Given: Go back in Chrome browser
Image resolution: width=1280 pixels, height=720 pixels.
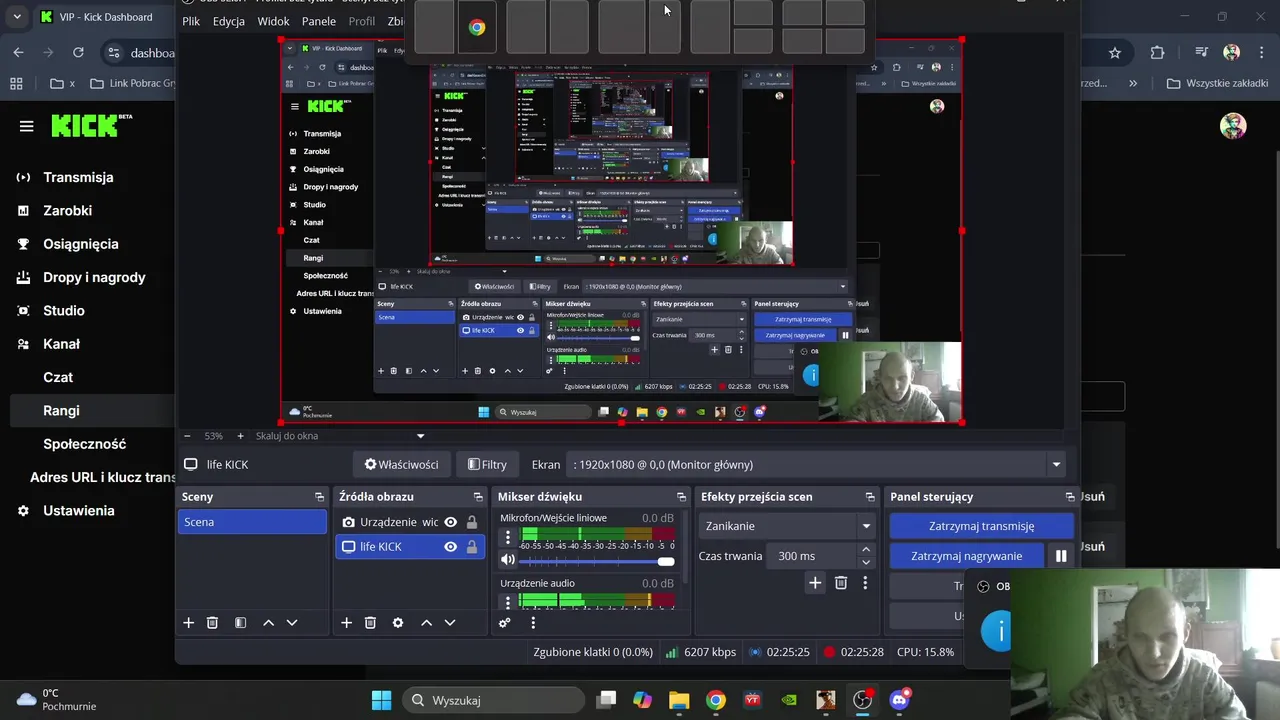Looking at the screenshot, I should pyautogui.click(x=19, y=53).
